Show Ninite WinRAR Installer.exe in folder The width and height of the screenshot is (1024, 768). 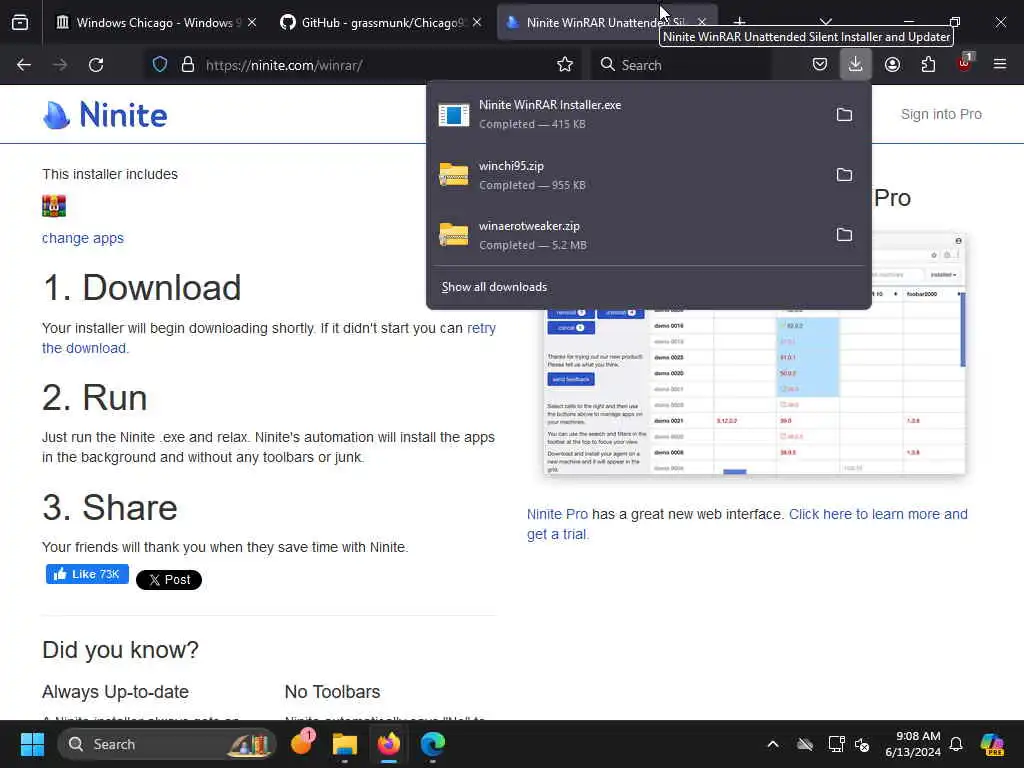tap(844, 114)
